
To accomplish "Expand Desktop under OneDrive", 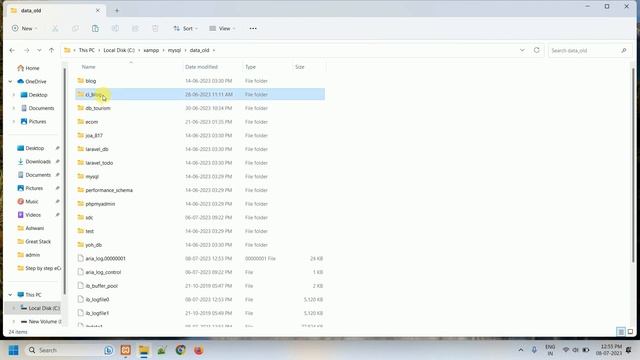I will [x=13, y=95].
